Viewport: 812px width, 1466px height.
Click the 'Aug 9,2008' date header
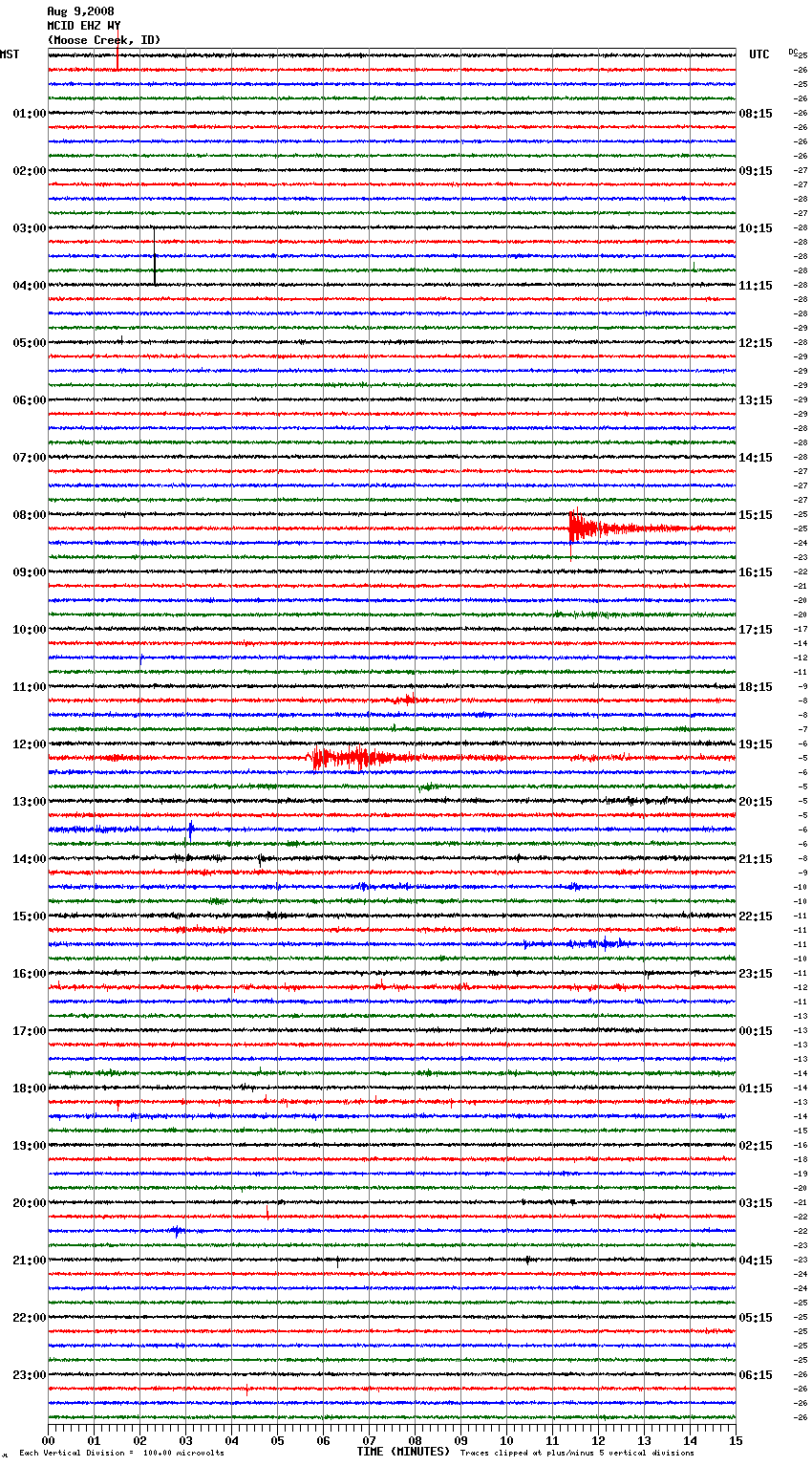tap(80, 11)
